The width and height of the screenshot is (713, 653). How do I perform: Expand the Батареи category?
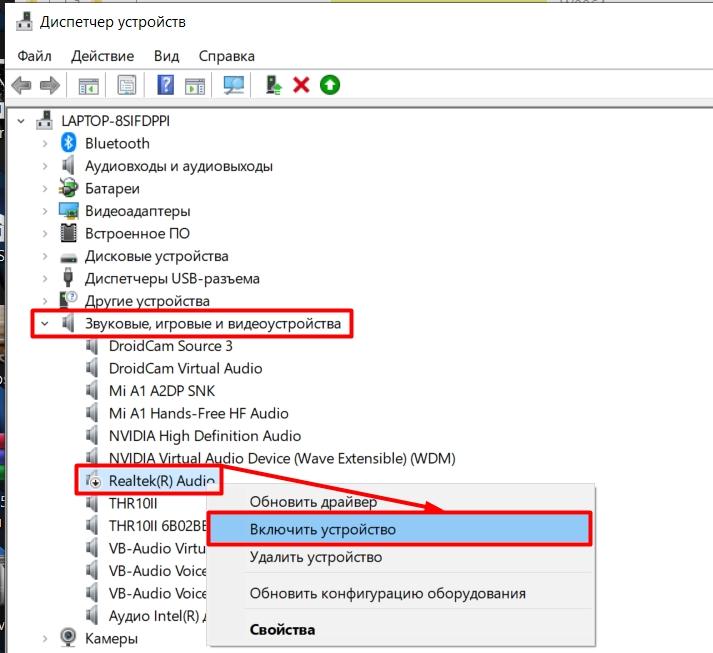[x=45, y=188]
